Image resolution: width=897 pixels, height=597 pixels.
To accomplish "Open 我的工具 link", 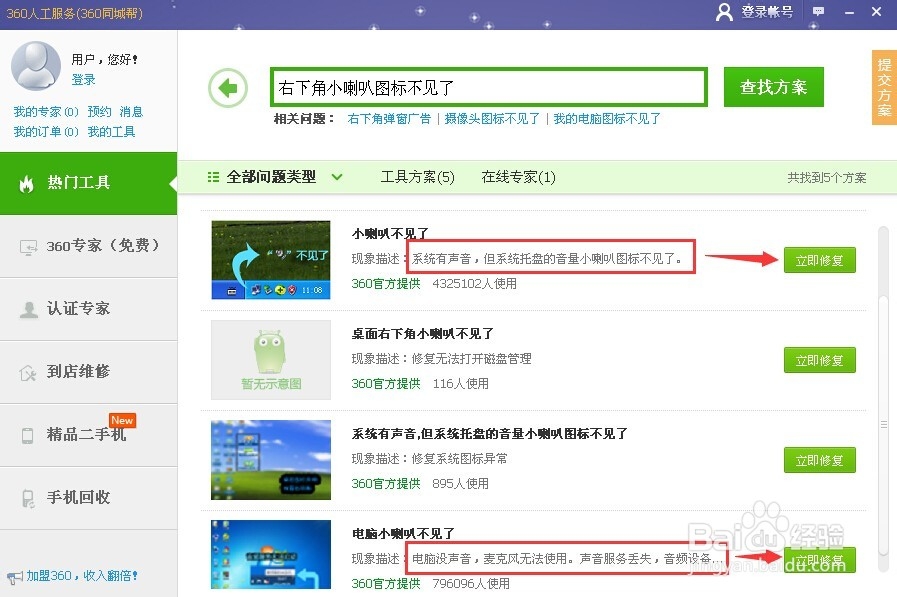I will 111,132.
